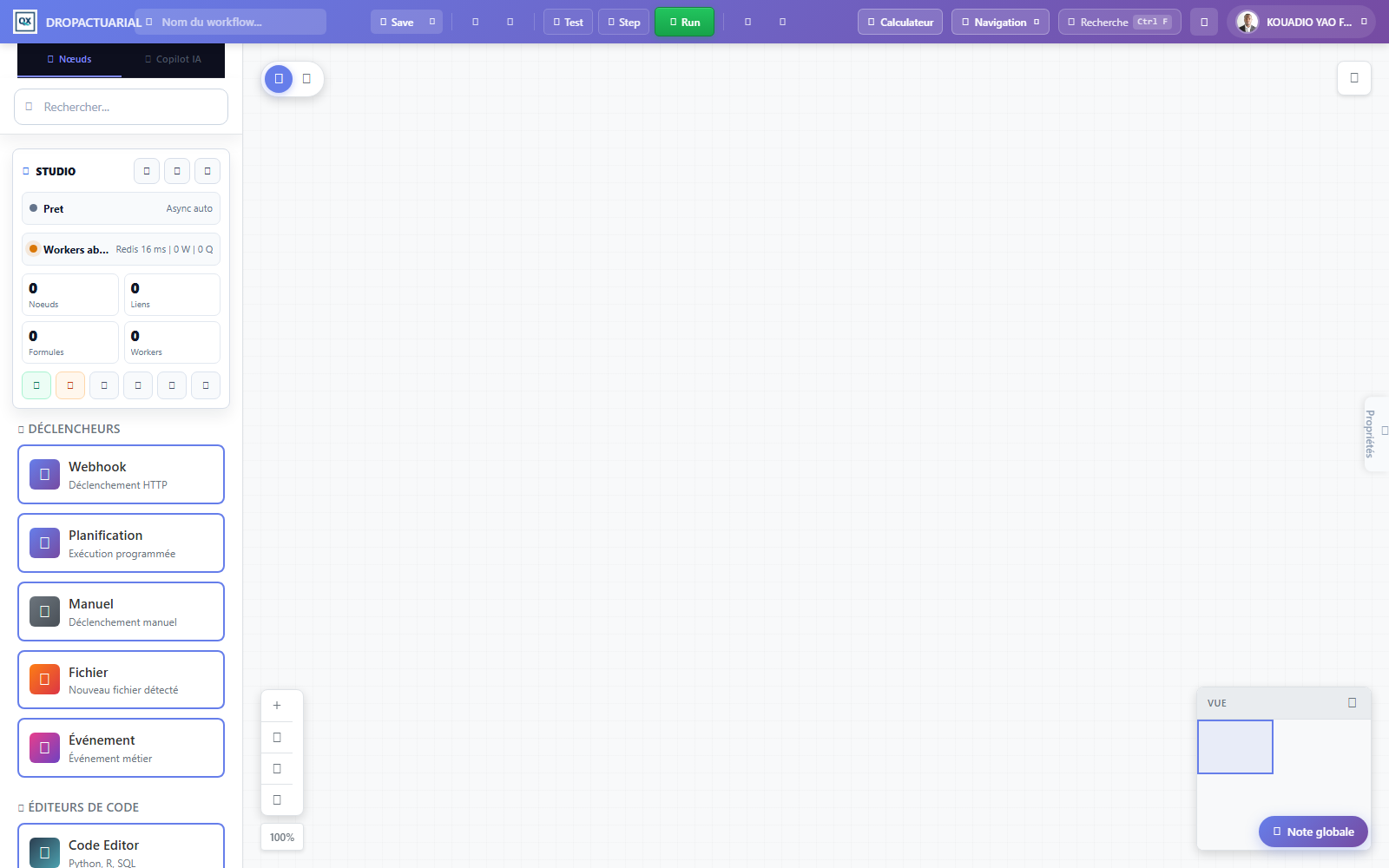Click the teal Code Editor node icon
The height and width of the screenshot is (868, 1389).
(x=44, y=852)
